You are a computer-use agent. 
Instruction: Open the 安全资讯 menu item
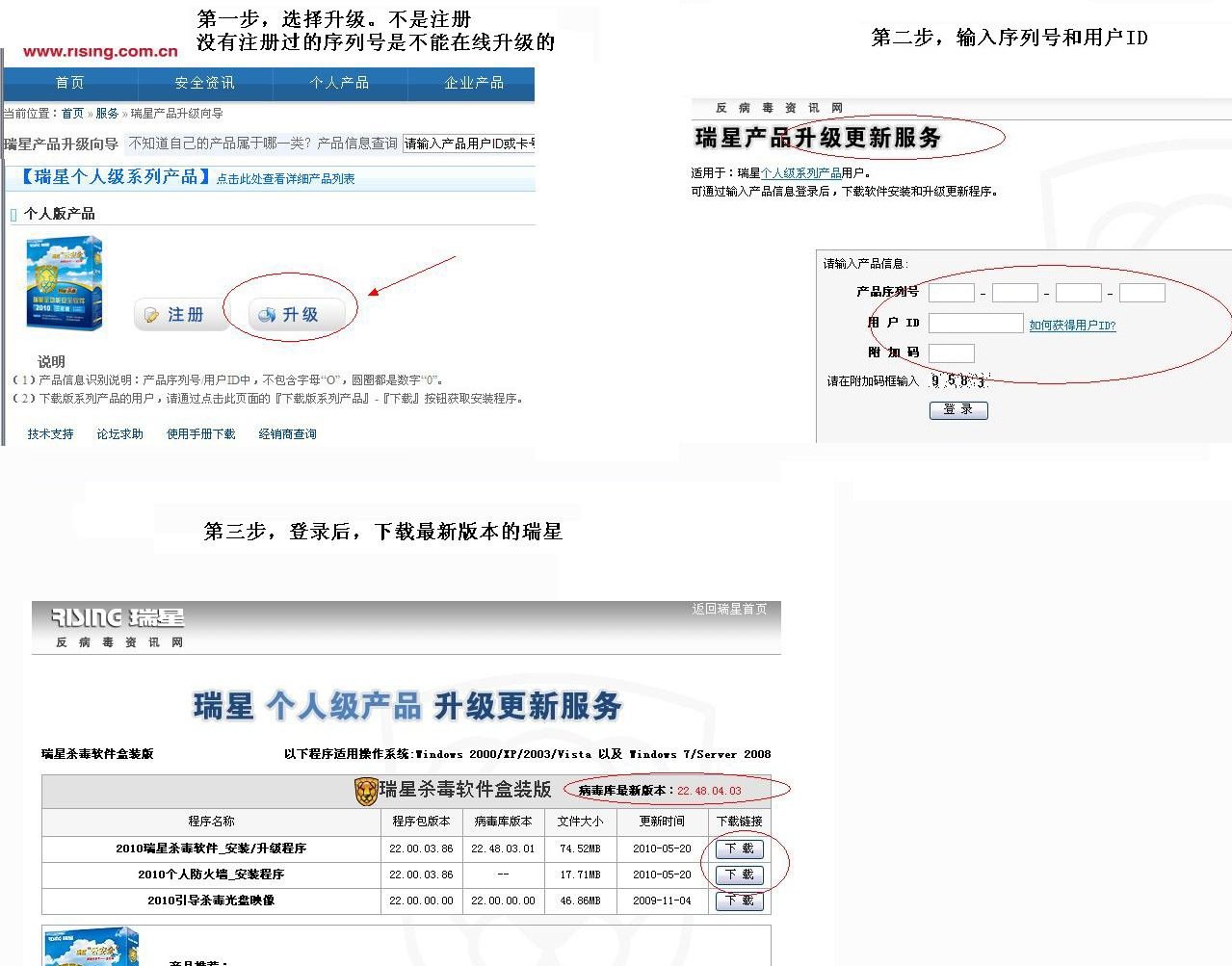click(x=206, y=84)
